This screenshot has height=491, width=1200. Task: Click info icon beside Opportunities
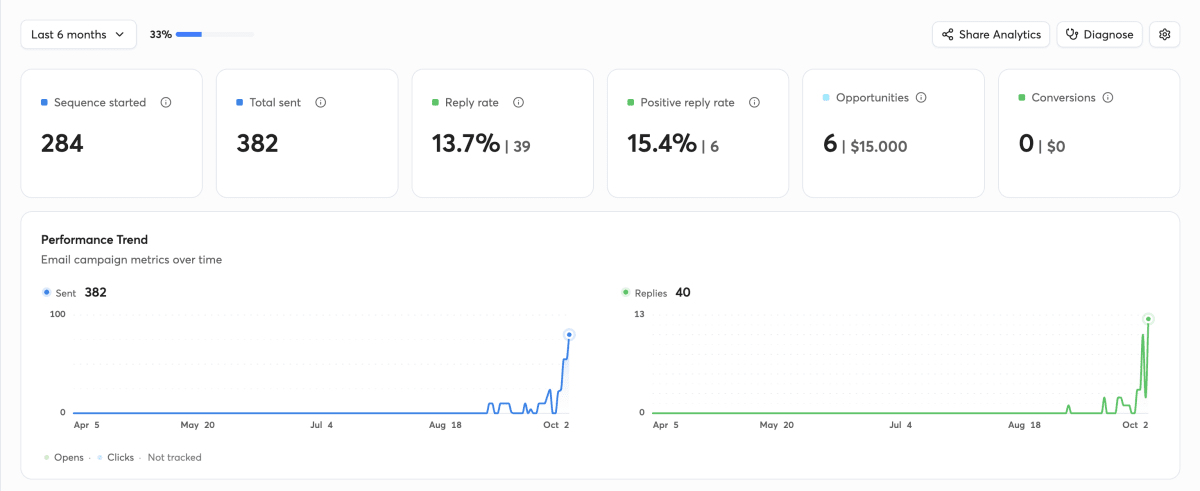coord(921,98)
